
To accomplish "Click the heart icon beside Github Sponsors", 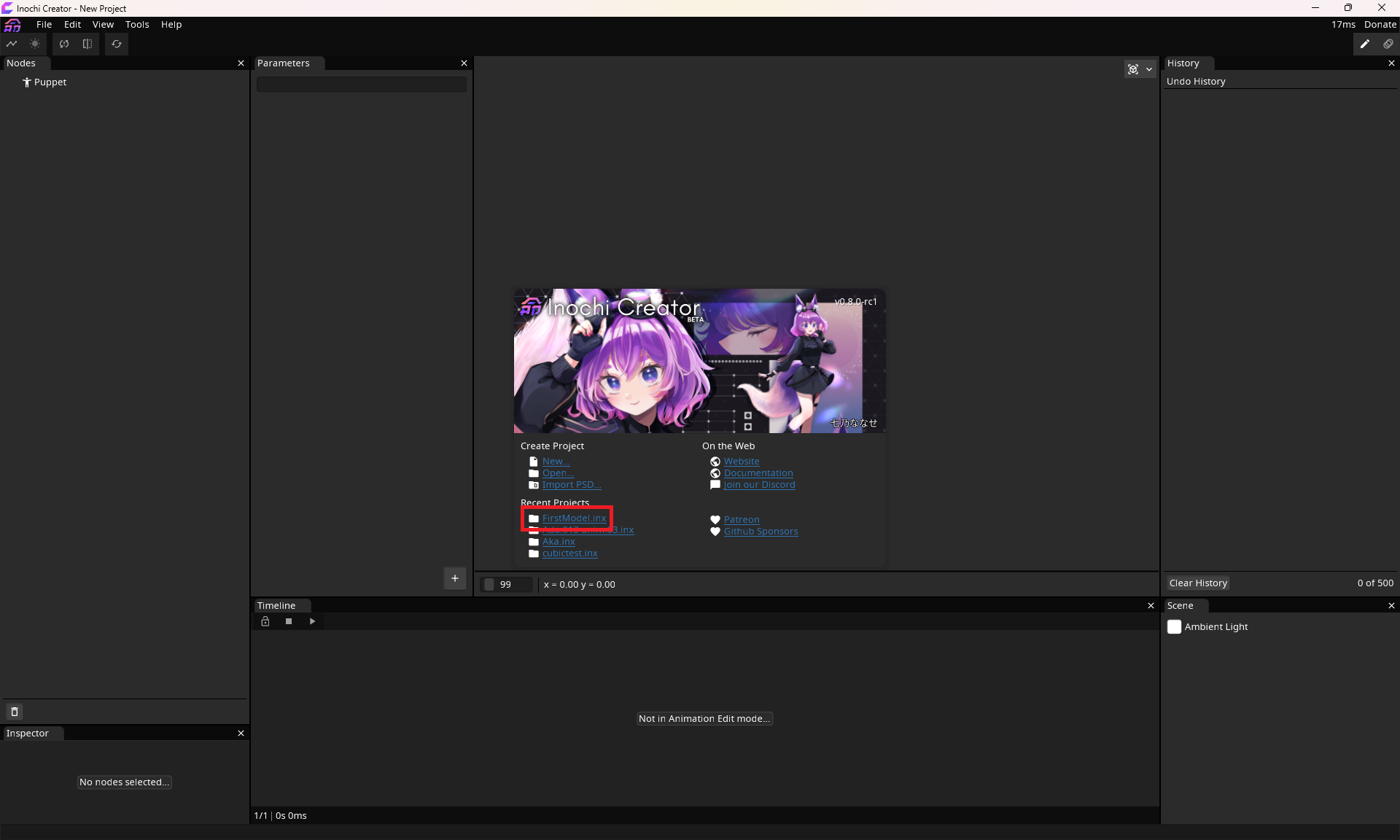I will [715, 532].
